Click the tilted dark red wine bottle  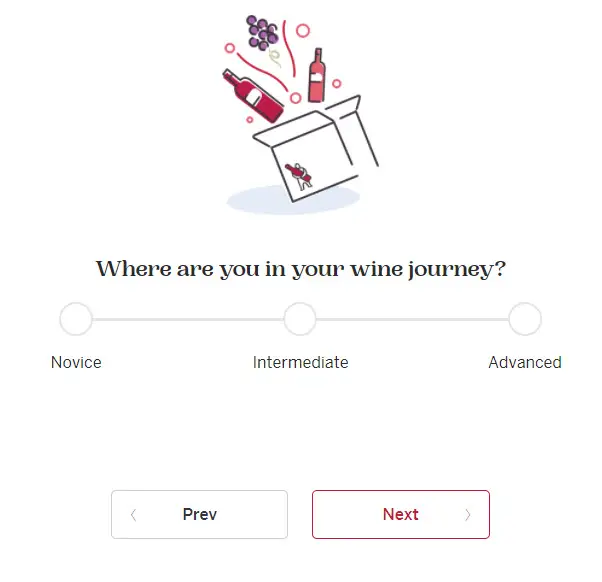(253, 96)
